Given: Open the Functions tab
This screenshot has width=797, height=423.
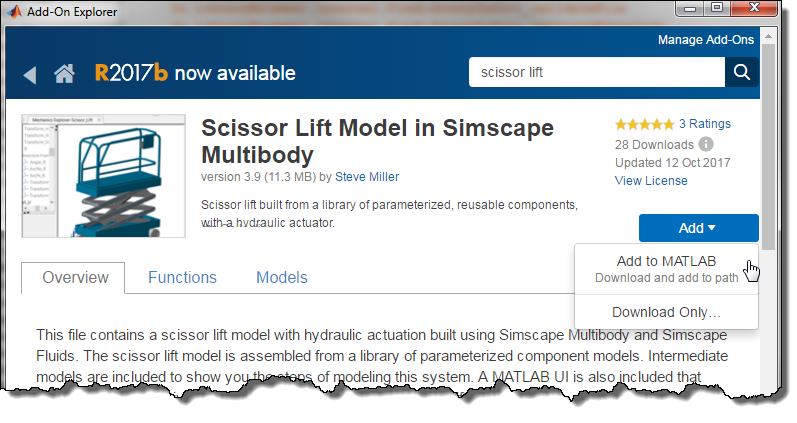Looking at the screenshot, I should point(182,278).
